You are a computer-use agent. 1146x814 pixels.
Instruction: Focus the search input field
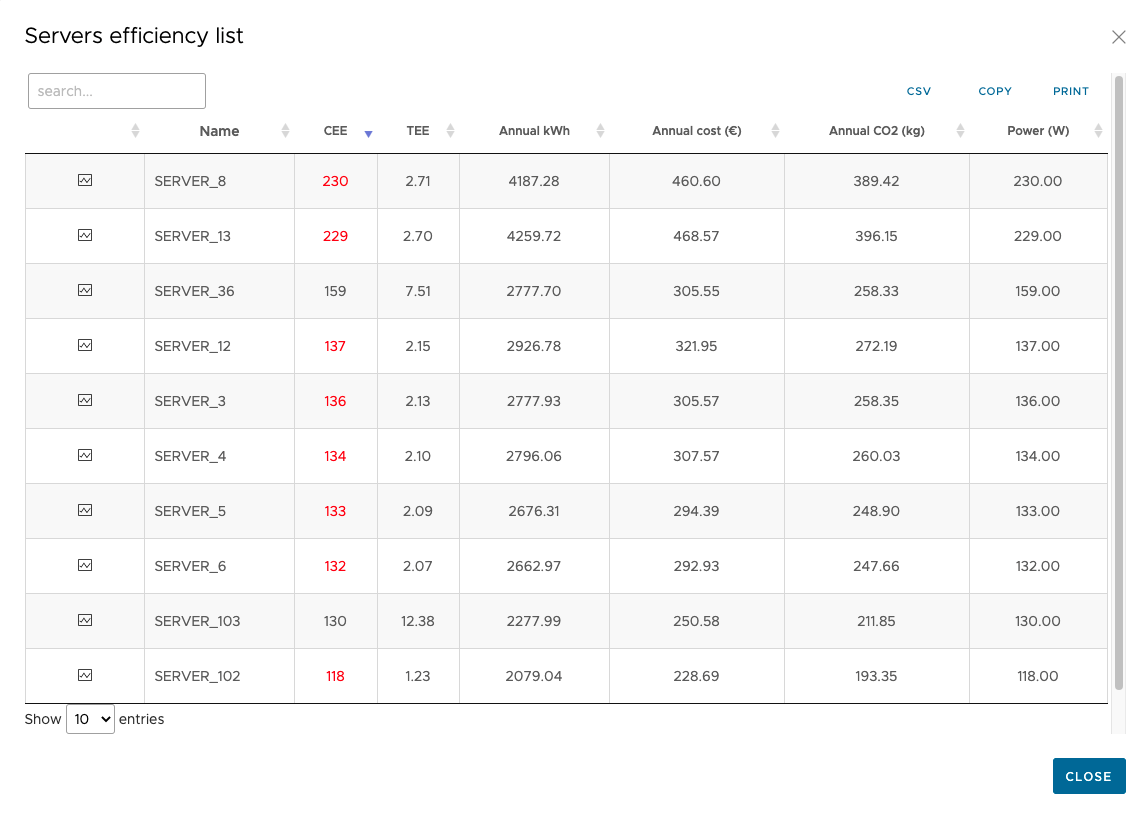(117, 91)
